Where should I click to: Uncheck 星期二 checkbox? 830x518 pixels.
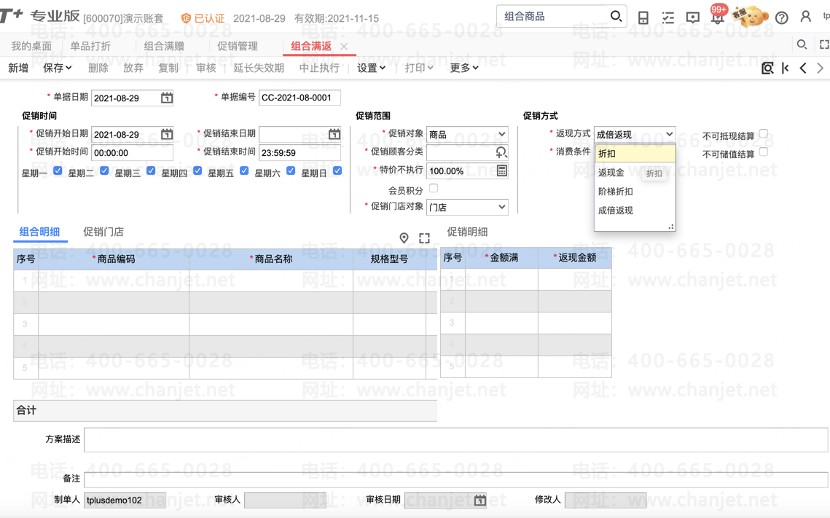point(104,170)
